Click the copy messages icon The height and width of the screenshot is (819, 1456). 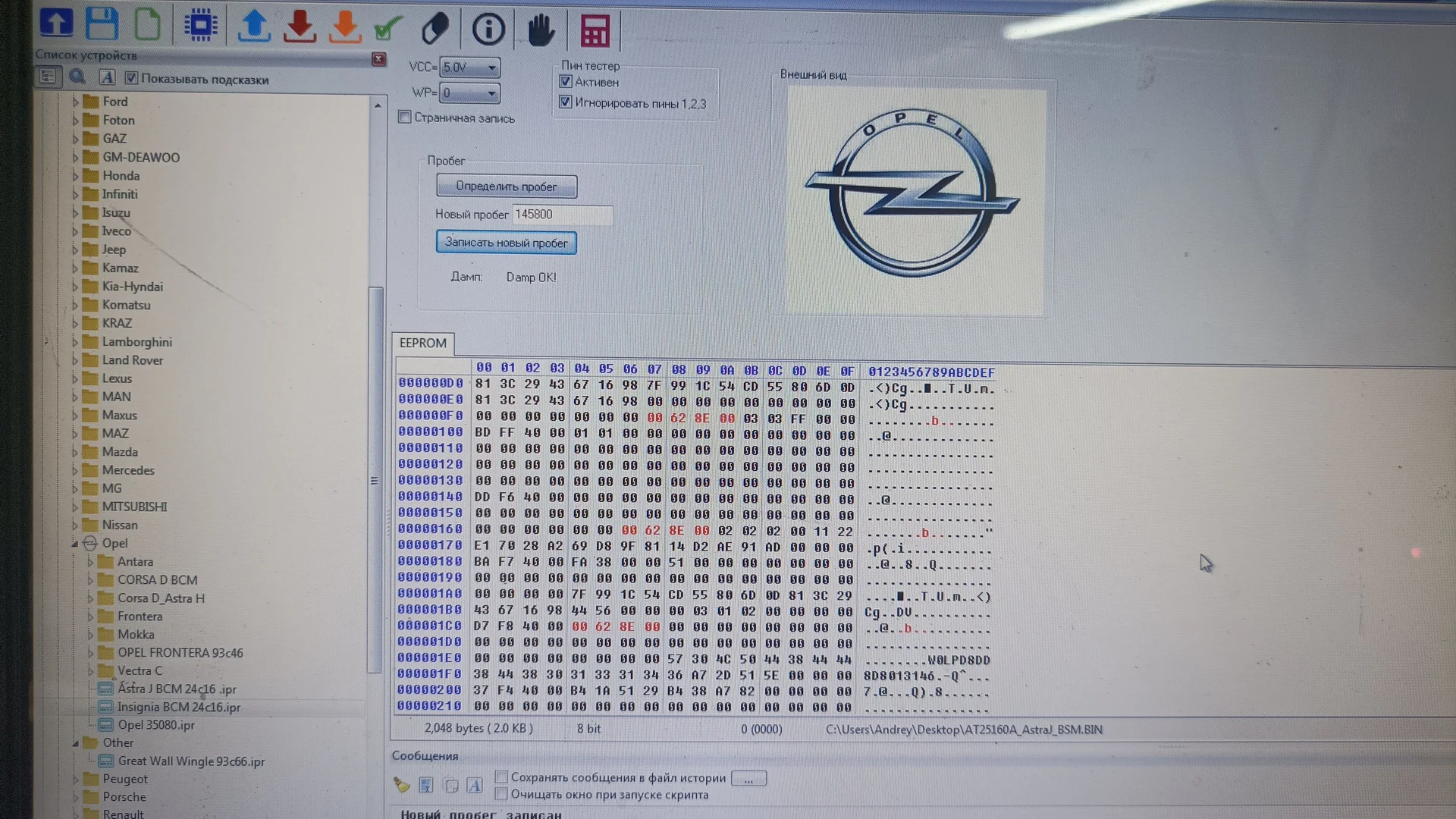point(451,785)
